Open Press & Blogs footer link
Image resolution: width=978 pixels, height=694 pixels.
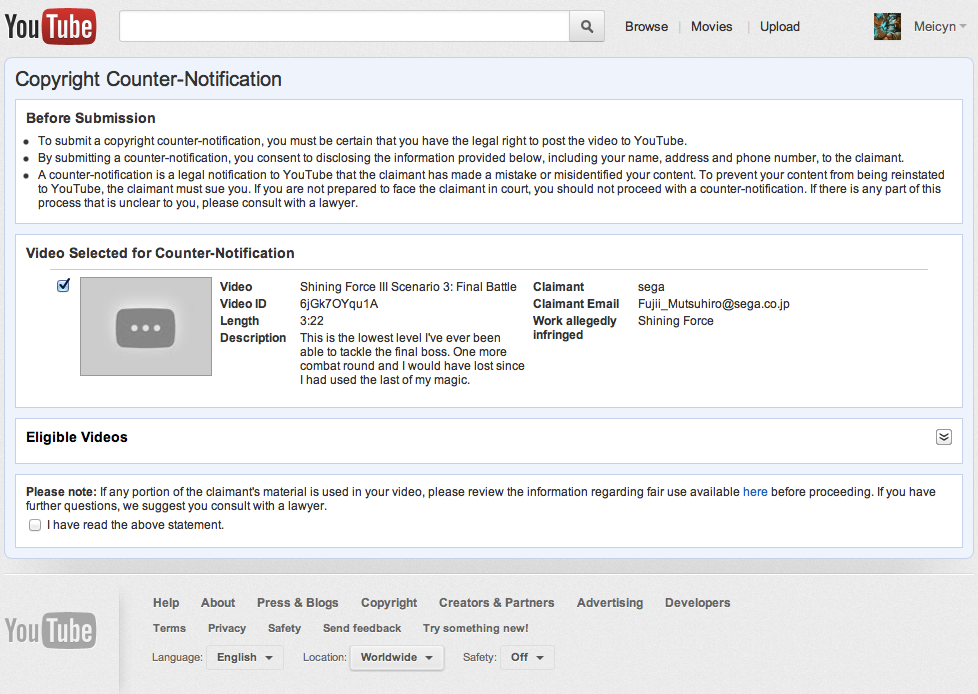298,602
